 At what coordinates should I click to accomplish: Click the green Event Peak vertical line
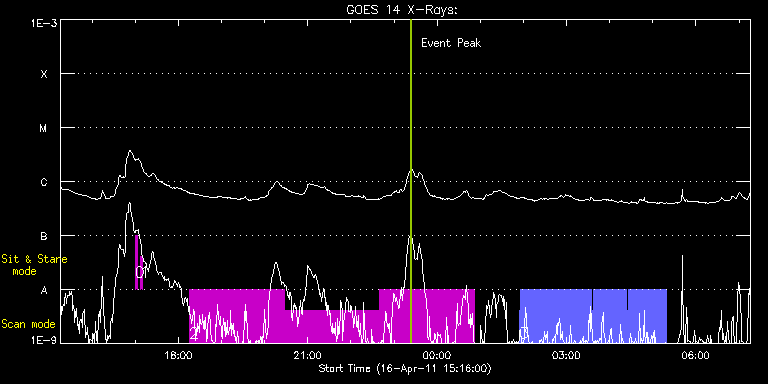point(410,181)
